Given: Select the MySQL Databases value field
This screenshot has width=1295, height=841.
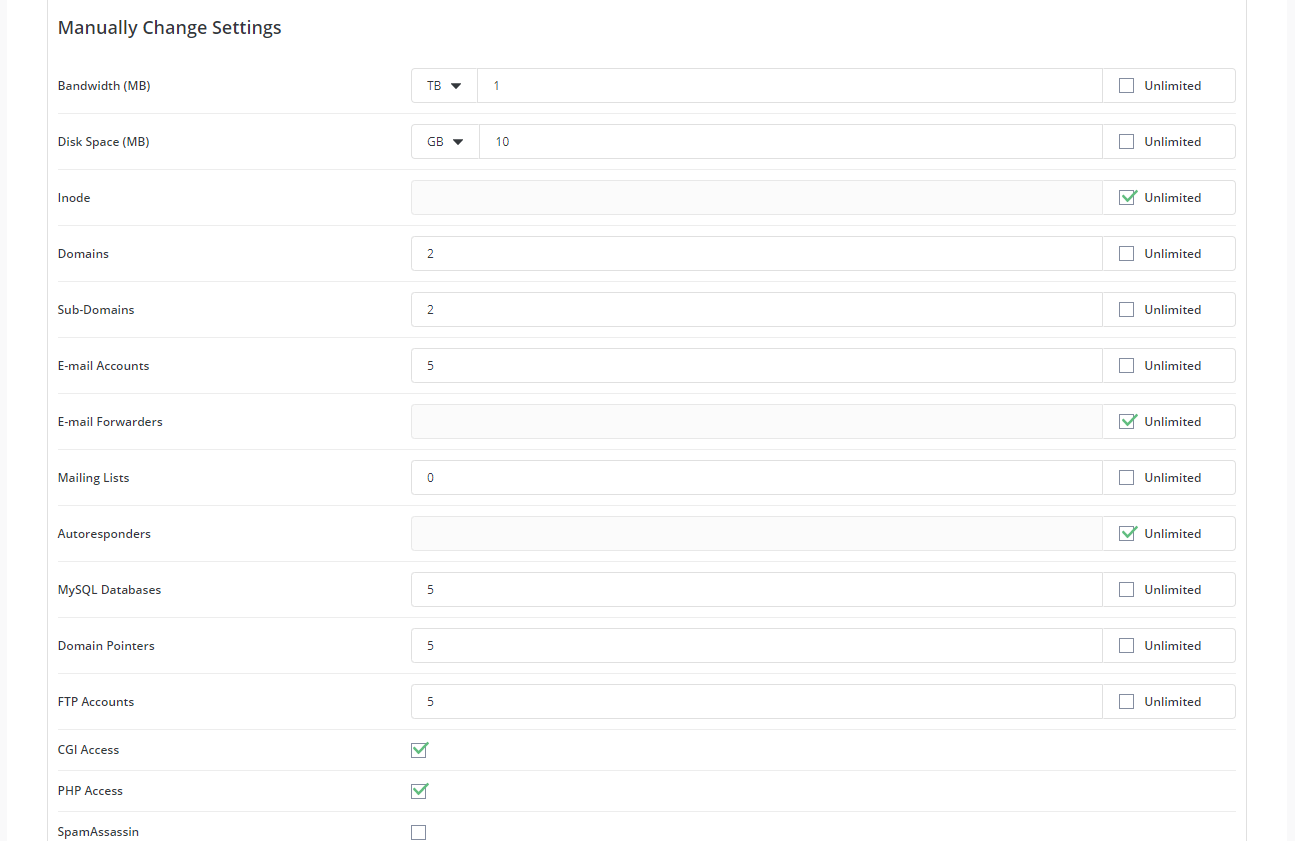Looking at the screenshot, I should (757, 590).
